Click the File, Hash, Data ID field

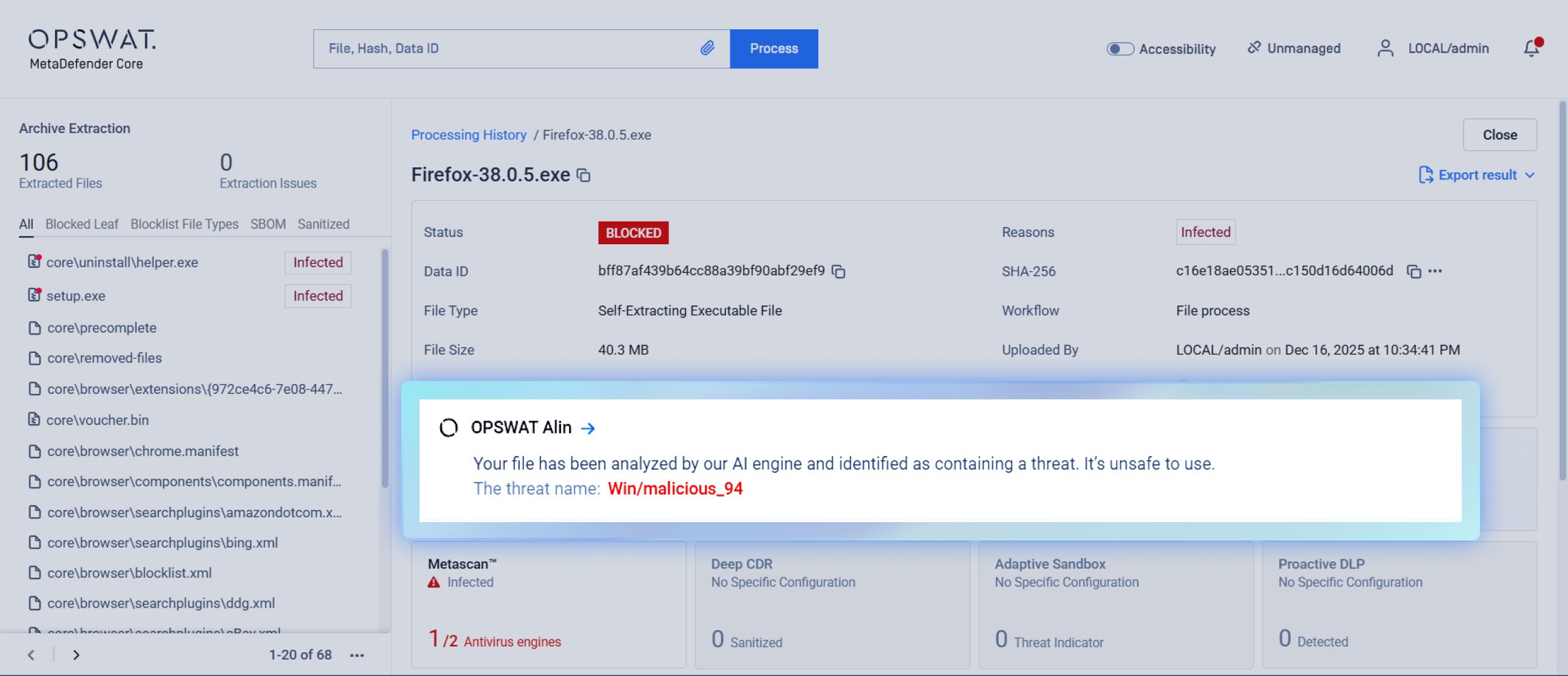click(x=507, y=48)
